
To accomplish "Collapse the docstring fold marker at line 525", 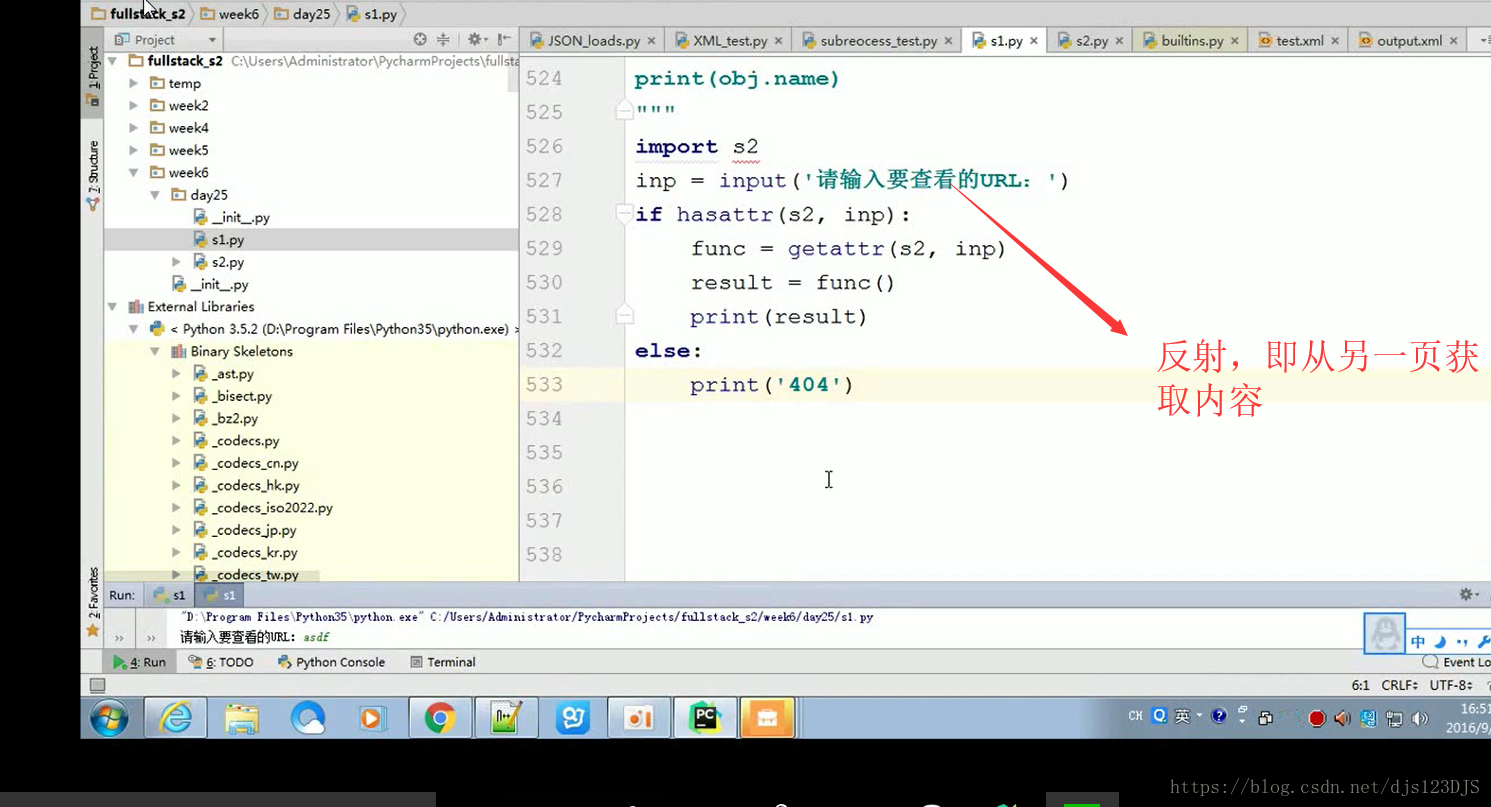I will tap(624, 111).
